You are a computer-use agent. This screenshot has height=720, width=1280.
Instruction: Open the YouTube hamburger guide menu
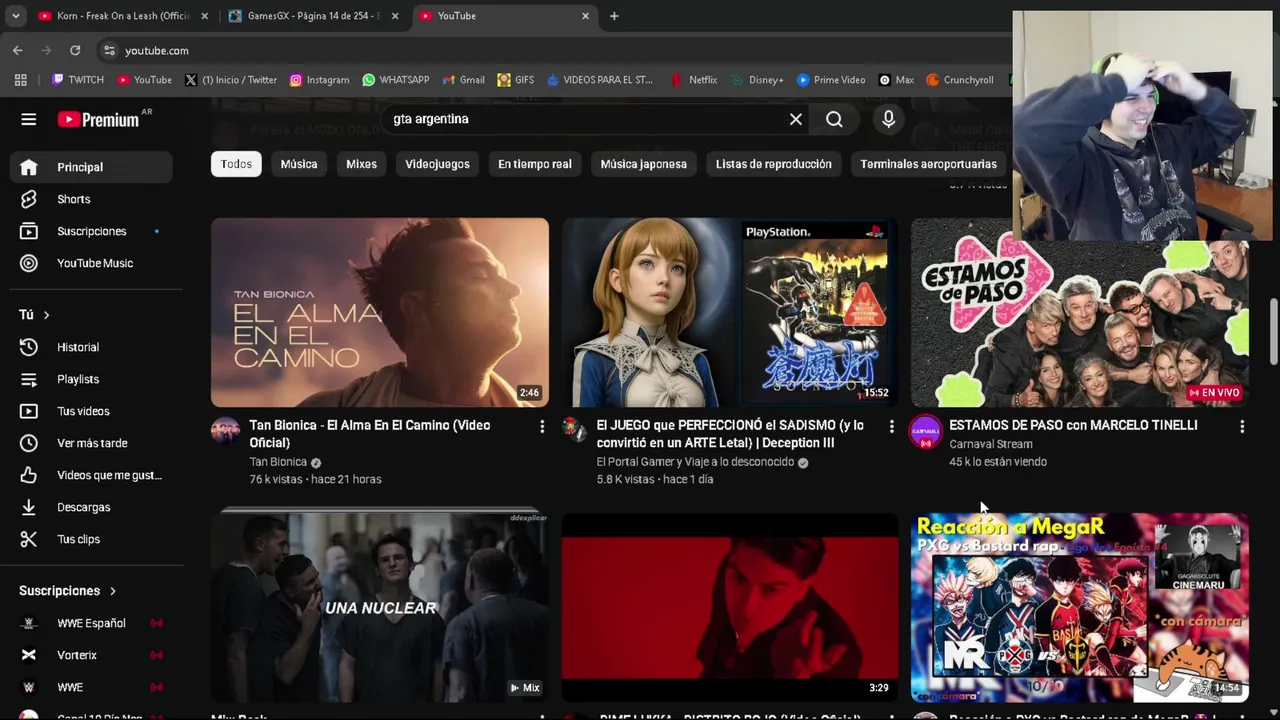[x=28, y=119]
